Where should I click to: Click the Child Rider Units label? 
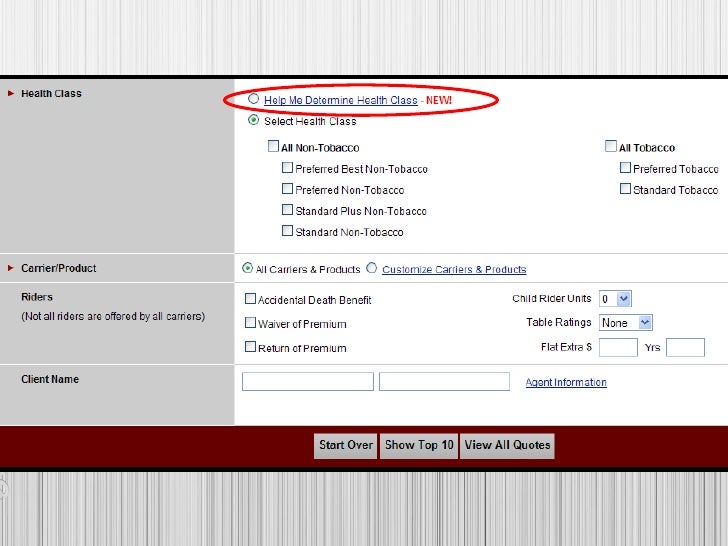[x=552, y=299]
